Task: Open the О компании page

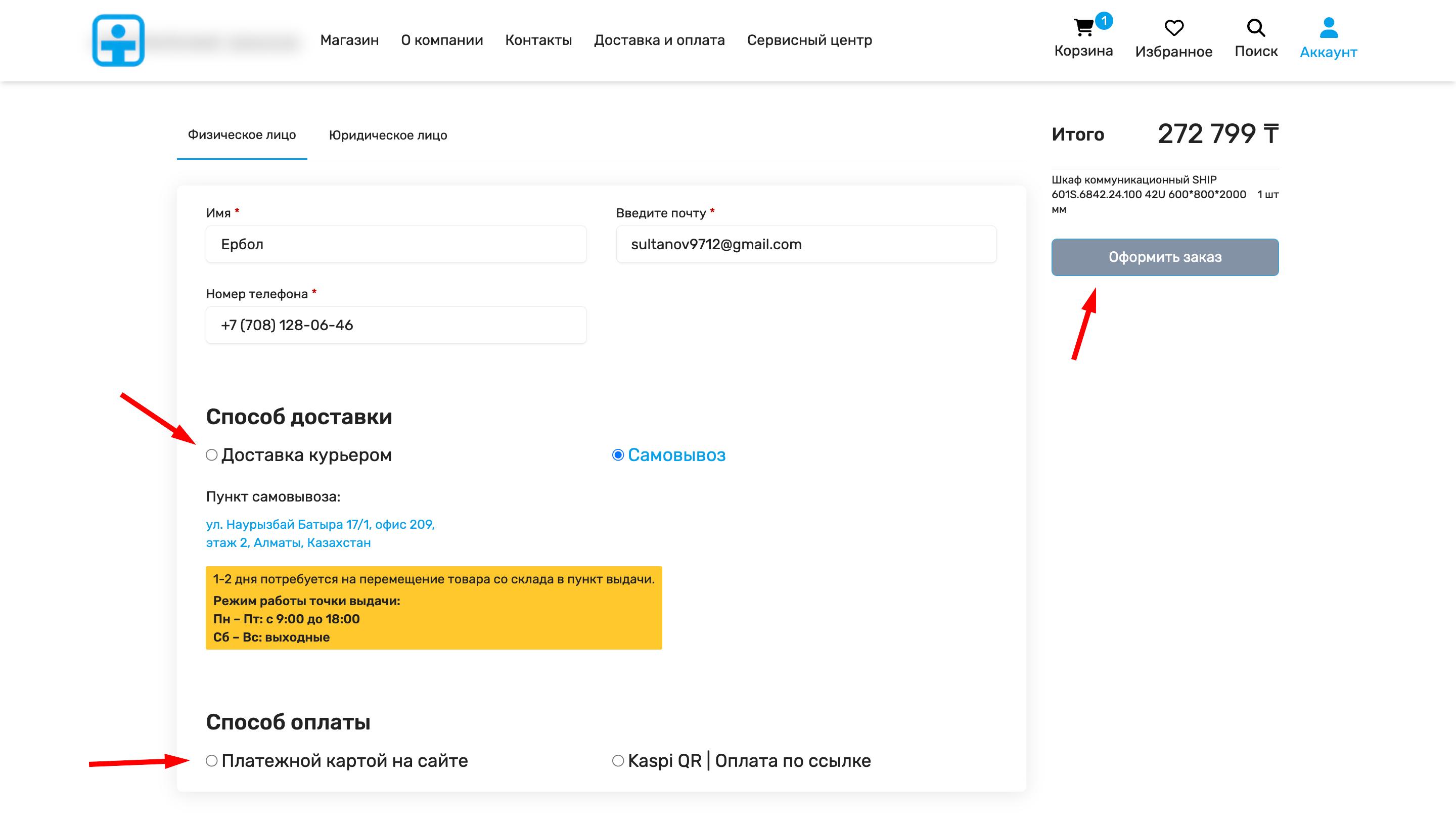Action: pos(442,40)
